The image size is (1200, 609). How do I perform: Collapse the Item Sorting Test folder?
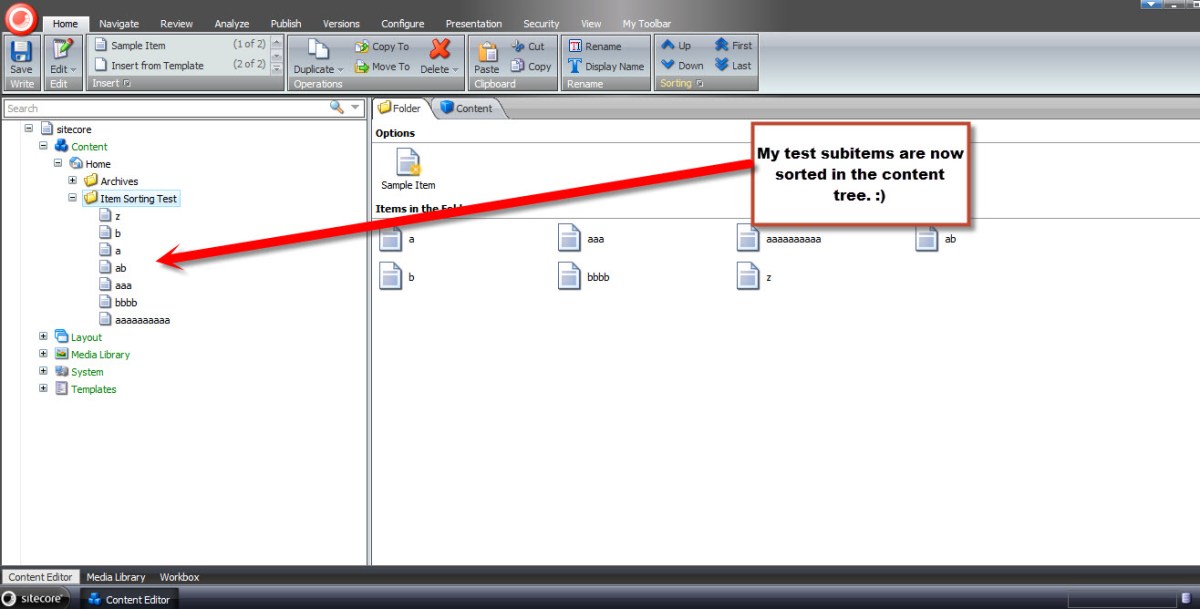coord(73,198)
